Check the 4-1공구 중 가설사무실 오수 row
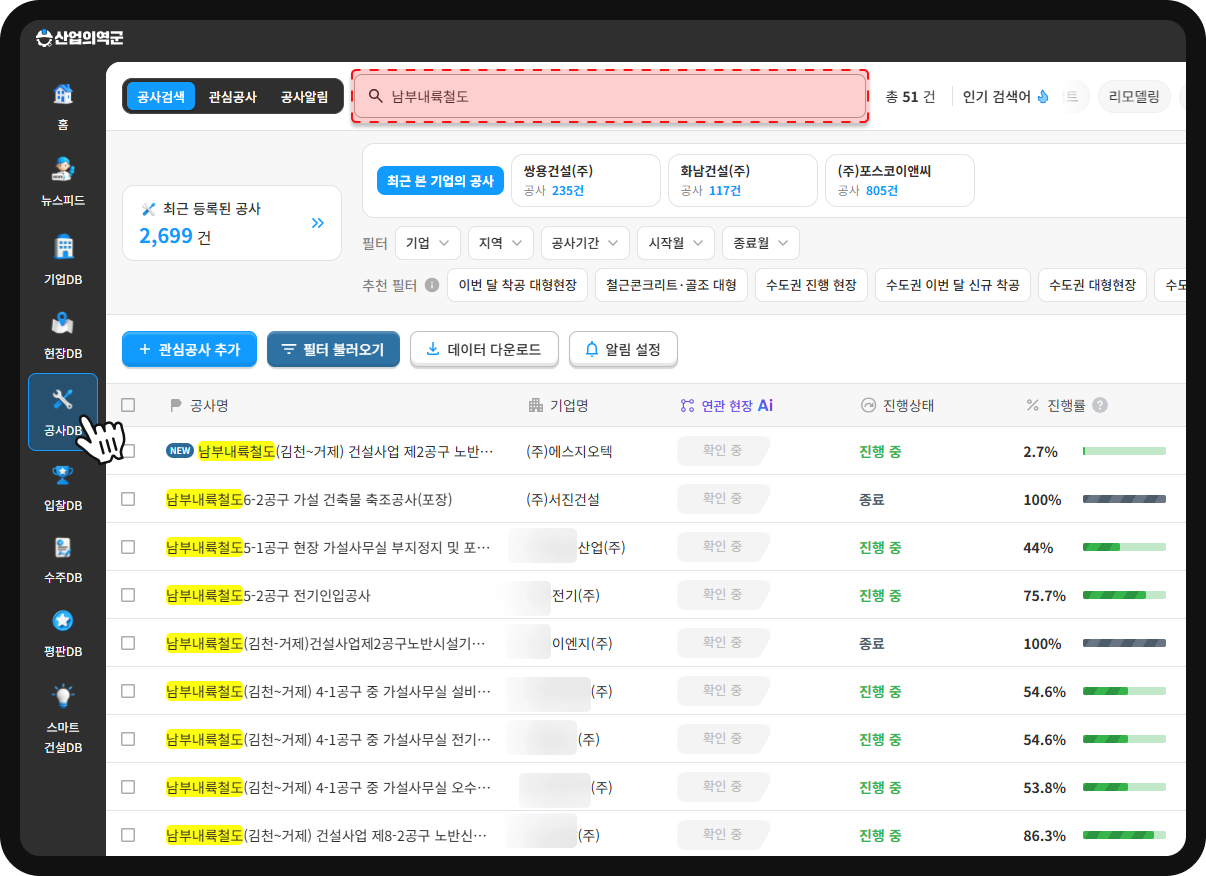The width and height of the screenshot is (1206, 876). pyautogui.click(x=128, y=787)
